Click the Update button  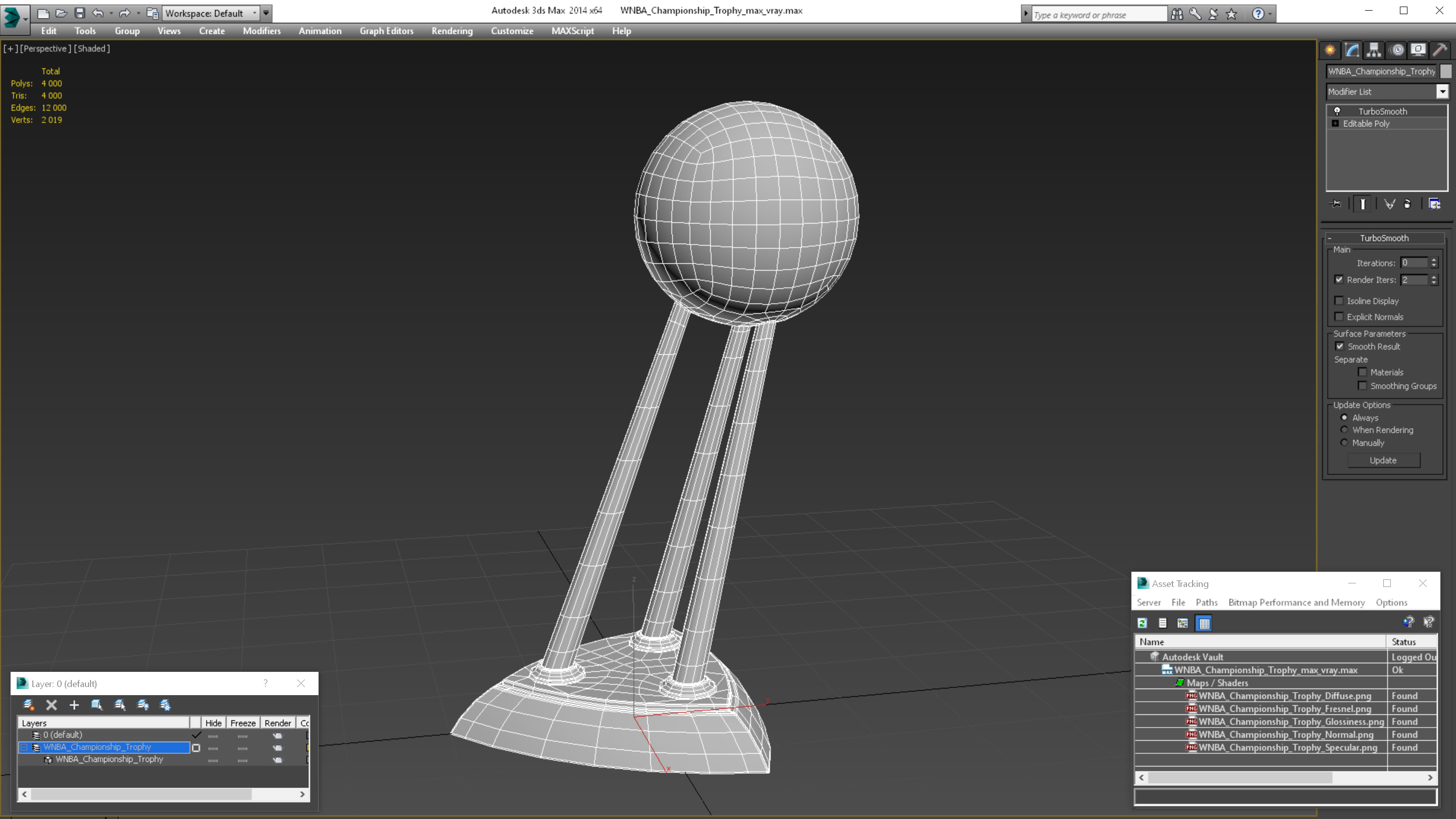tap(1383, 460)
